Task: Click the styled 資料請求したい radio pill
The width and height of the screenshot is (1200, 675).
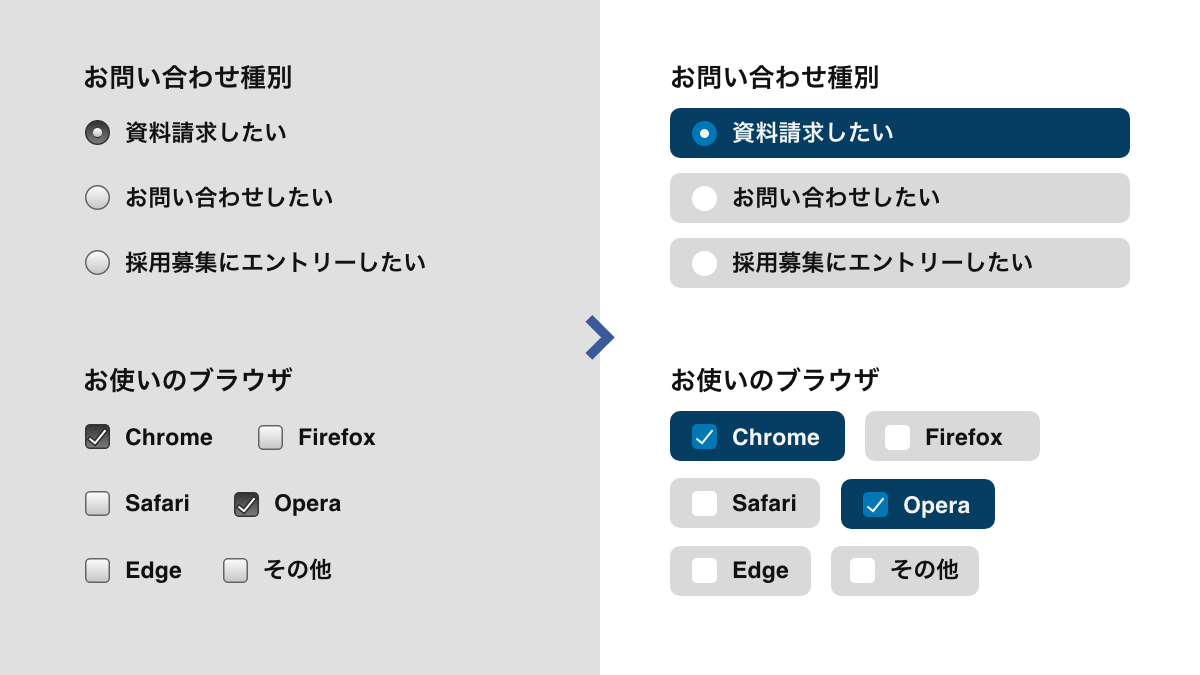Action: click(x=899, y=133)
